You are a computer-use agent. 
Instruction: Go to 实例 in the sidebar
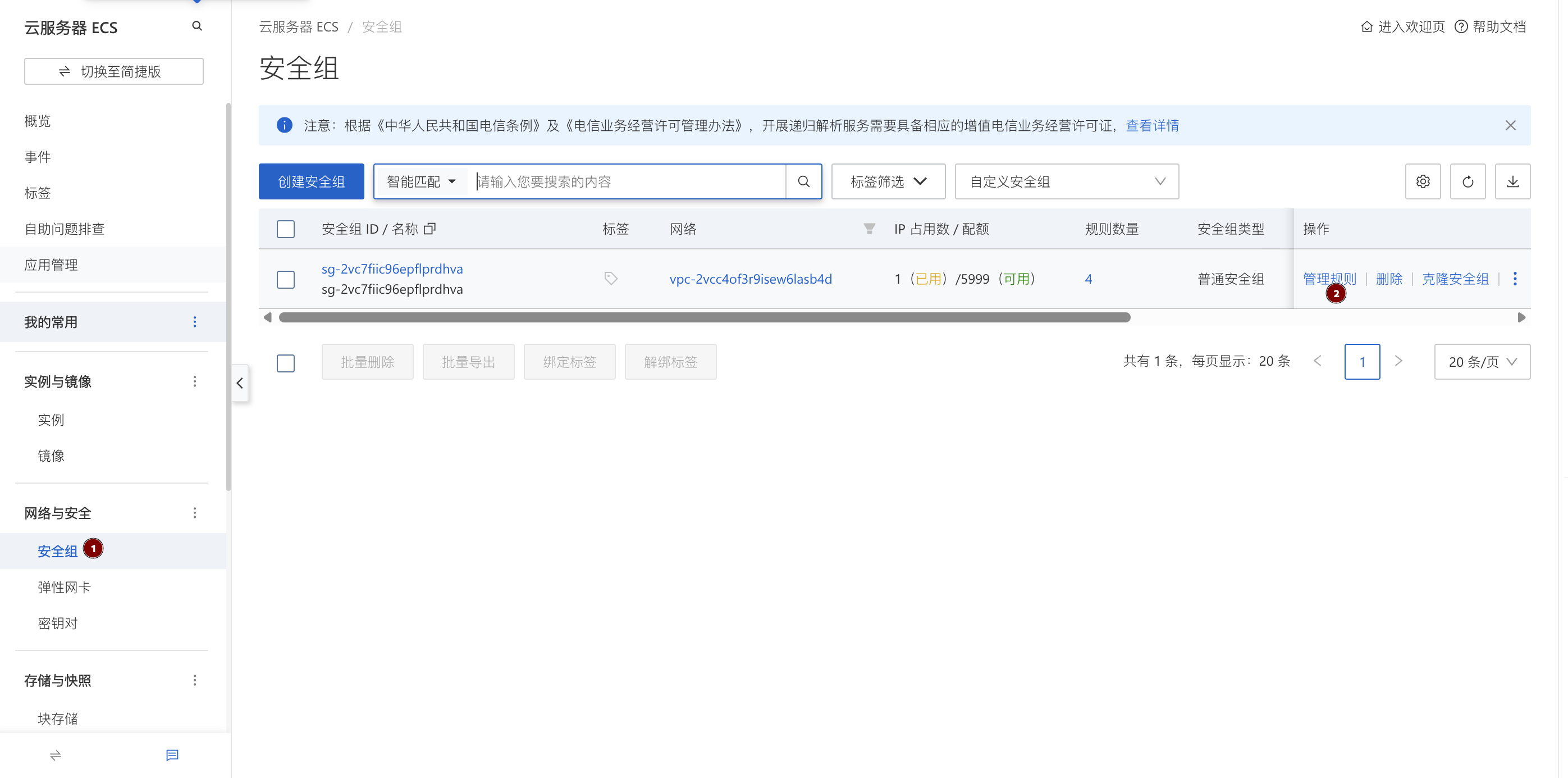(x=51, y=419)
